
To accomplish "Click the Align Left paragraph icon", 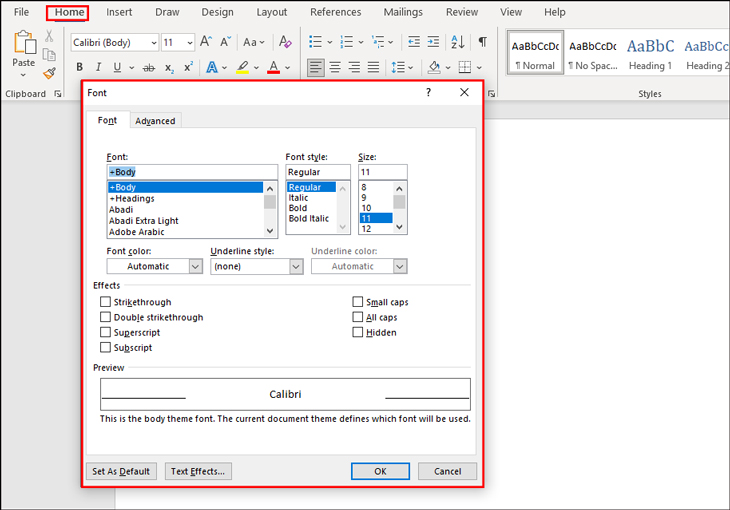I will [x=315, y=68].
